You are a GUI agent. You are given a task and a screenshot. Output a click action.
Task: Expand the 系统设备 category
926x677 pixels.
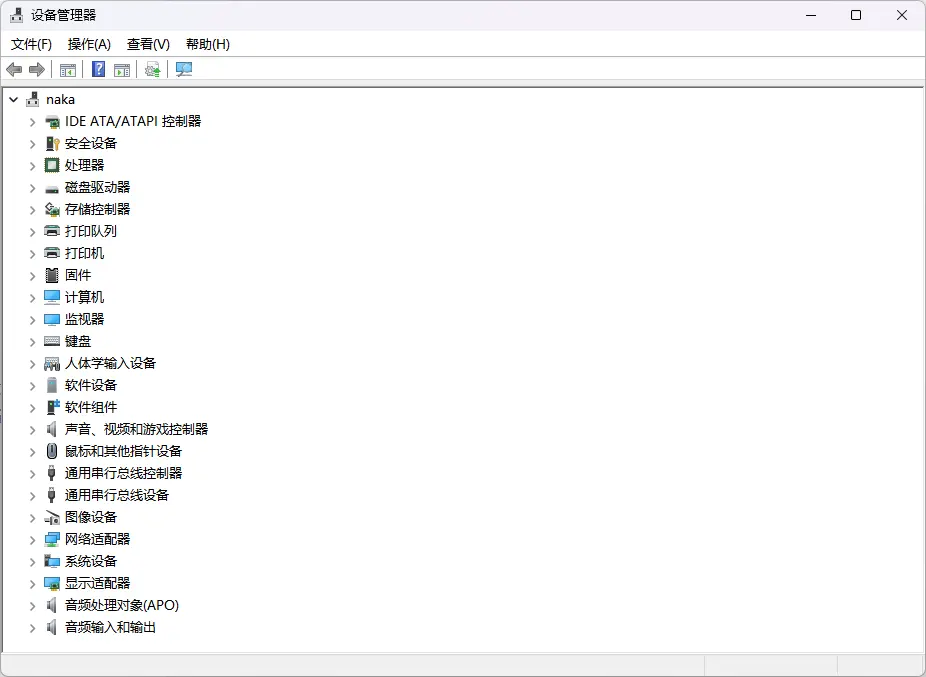32,562
